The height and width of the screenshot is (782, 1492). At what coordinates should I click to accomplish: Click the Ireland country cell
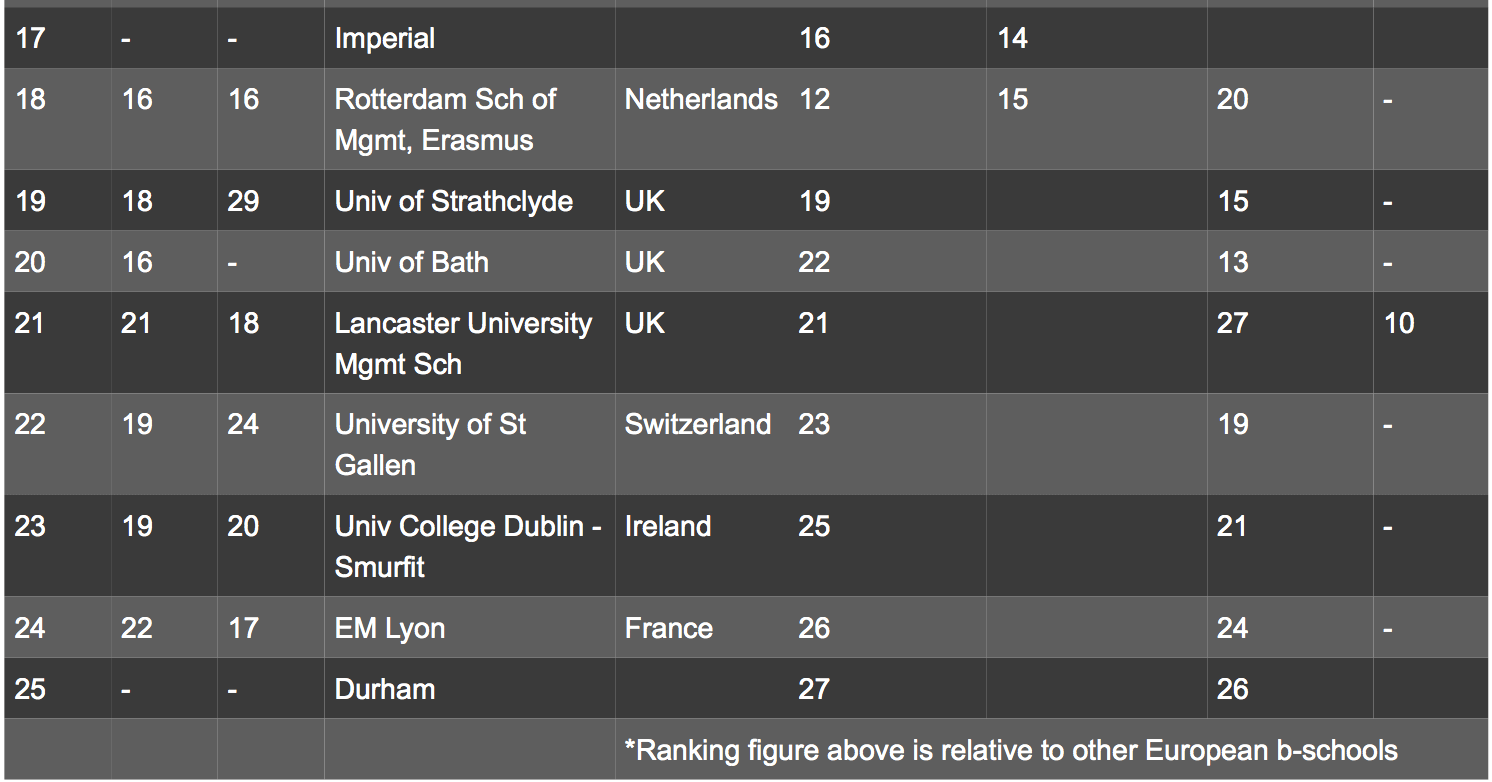tap(668, 526)
